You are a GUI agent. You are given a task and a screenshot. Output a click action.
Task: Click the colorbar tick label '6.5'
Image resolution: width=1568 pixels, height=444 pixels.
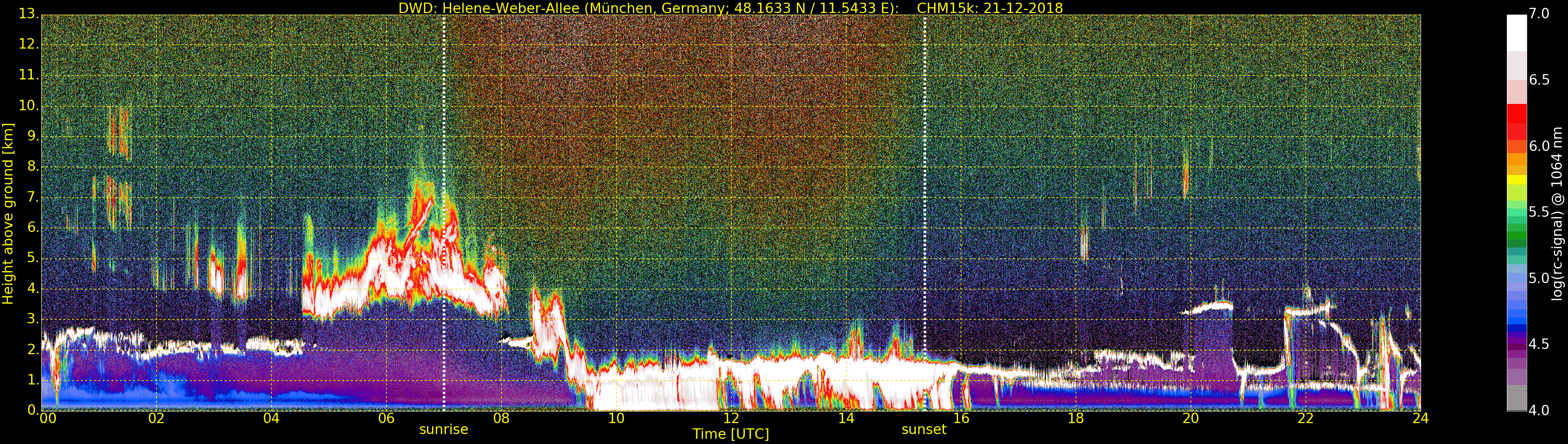[x=1539, y=80]
